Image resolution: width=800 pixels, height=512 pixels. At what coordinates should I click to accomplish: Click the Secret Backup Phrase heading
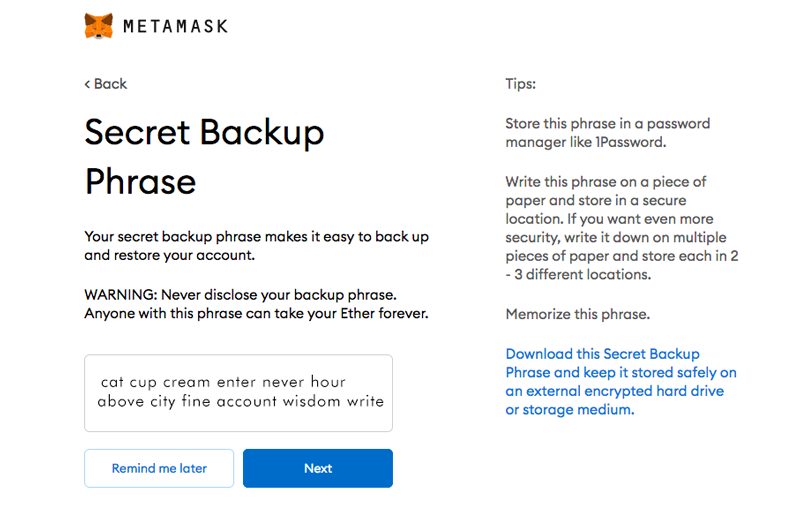coord(204,157)
